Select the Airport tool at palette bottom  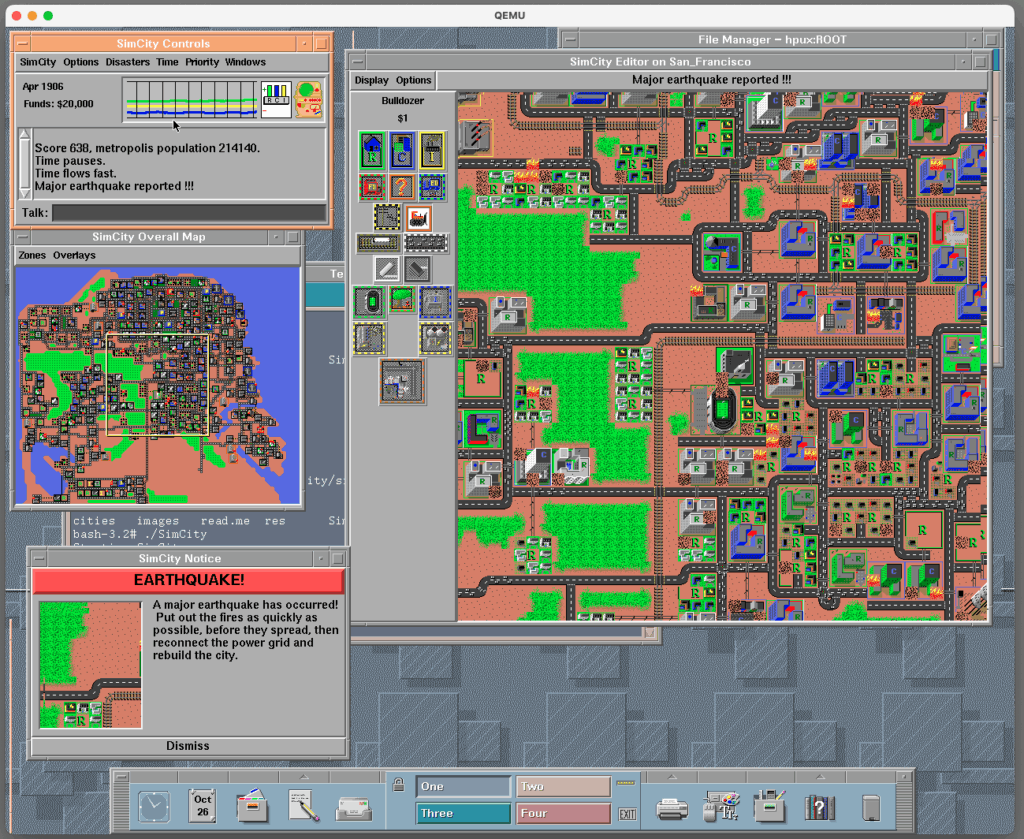402,380
